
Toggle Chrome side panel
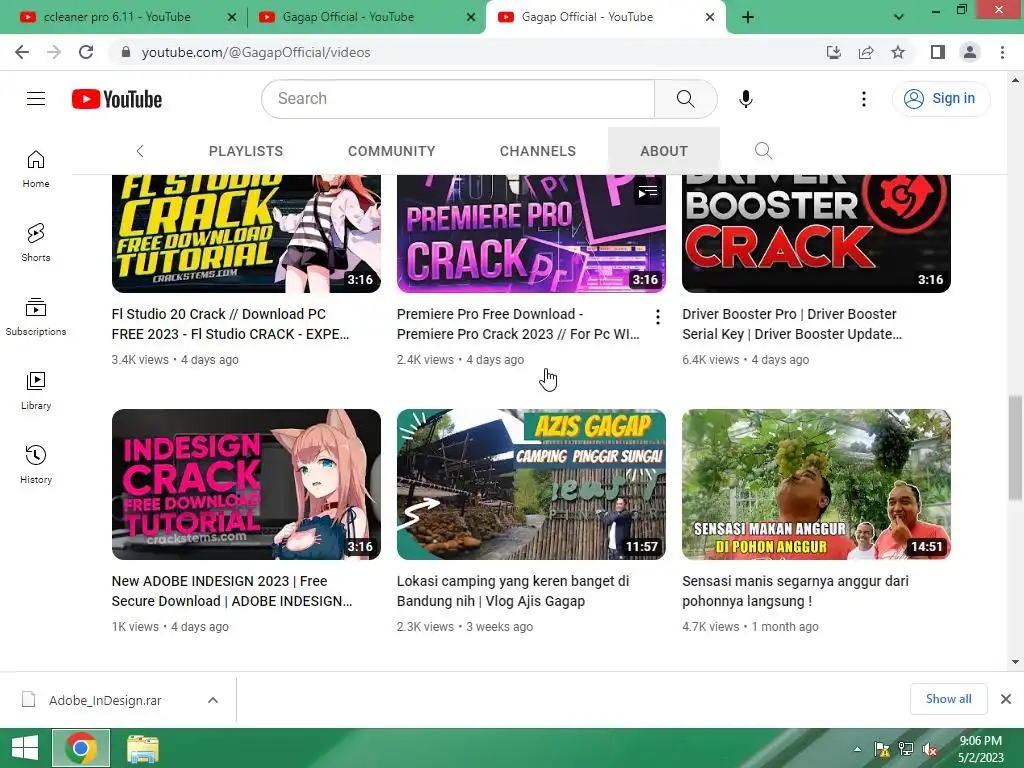pos(938,52)
